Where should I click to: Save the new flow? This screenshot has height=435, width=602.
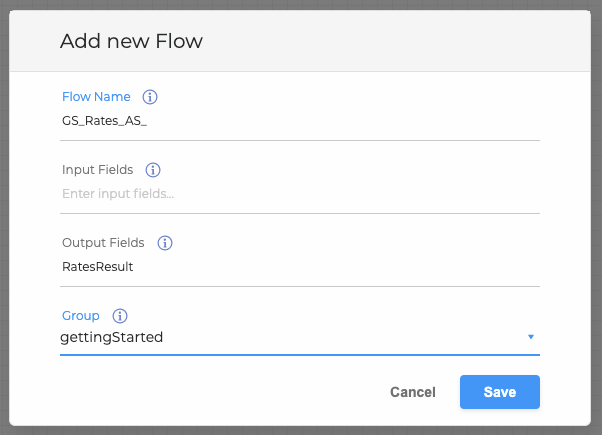click(500, 392)
